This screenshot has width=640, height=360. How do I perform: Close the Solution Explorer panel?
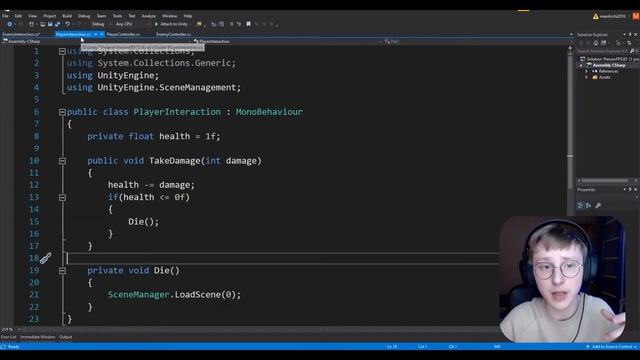636,35
